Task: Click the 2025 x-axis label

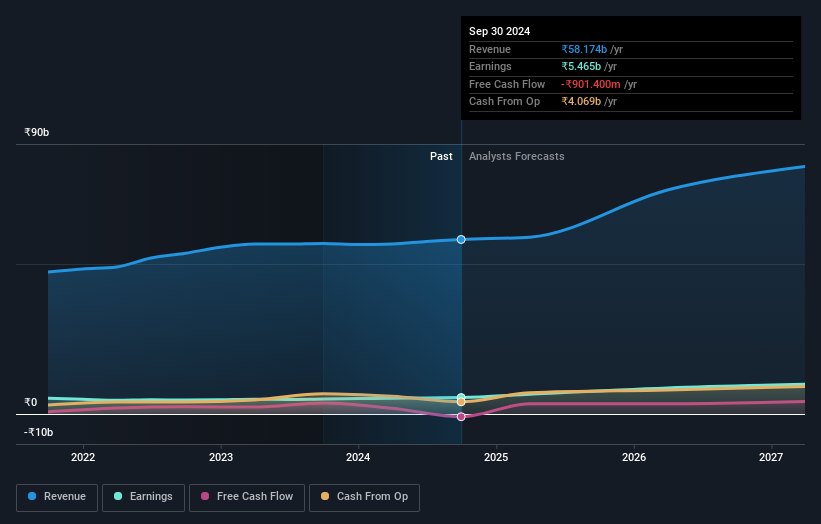Action: [496, 457]
